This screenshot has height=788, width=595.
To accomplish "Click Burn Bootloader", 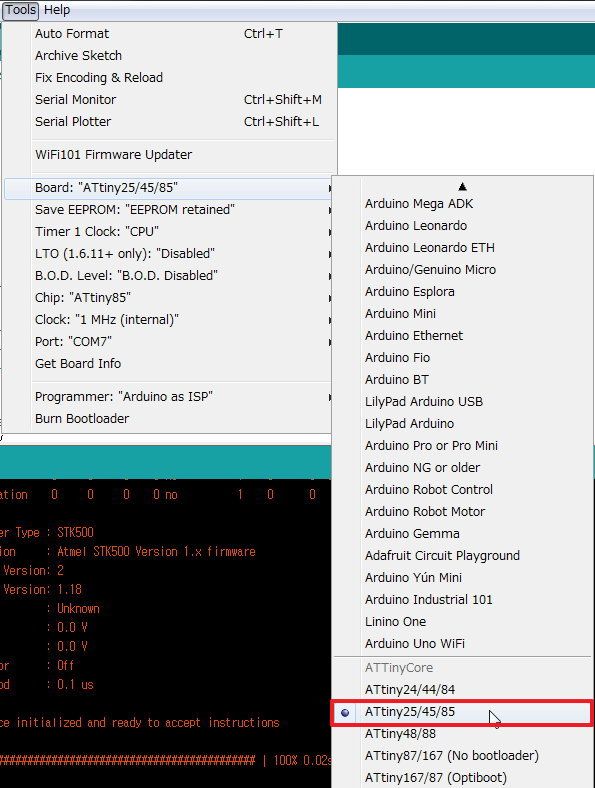I will pyautogui.click(x=169, y=419).
